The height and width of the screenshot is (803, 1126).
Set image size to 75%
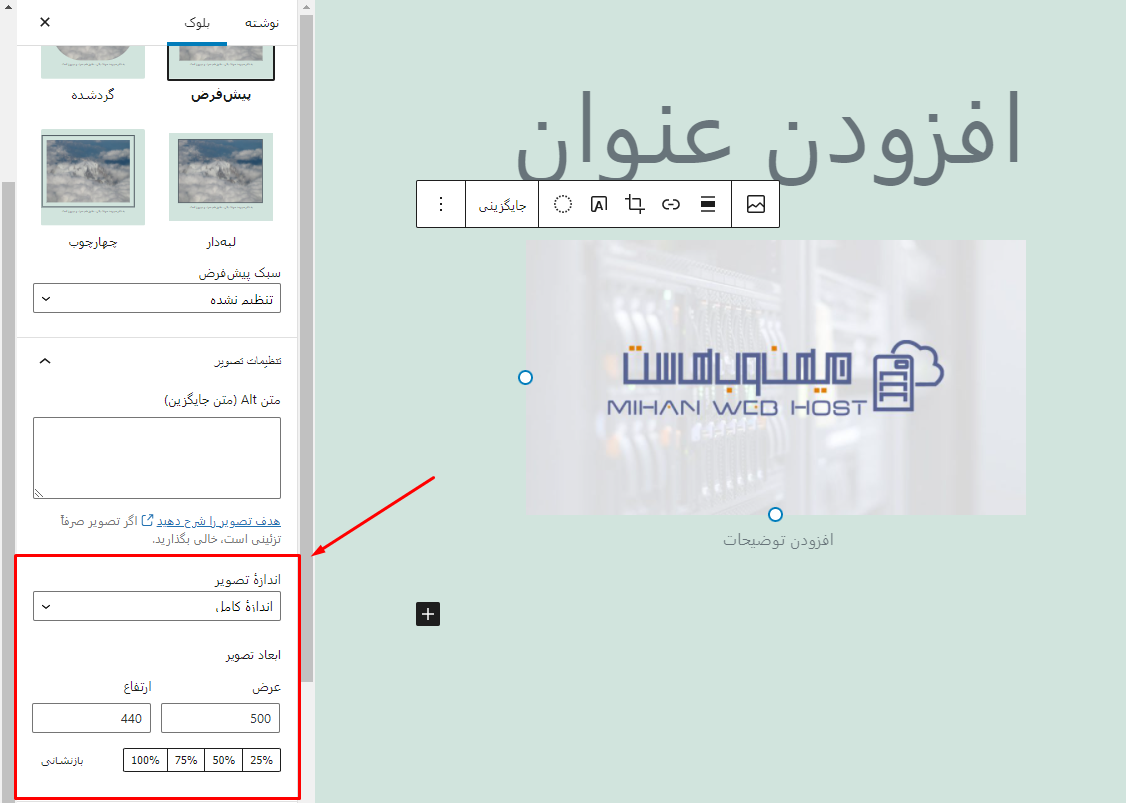point(186,760)
